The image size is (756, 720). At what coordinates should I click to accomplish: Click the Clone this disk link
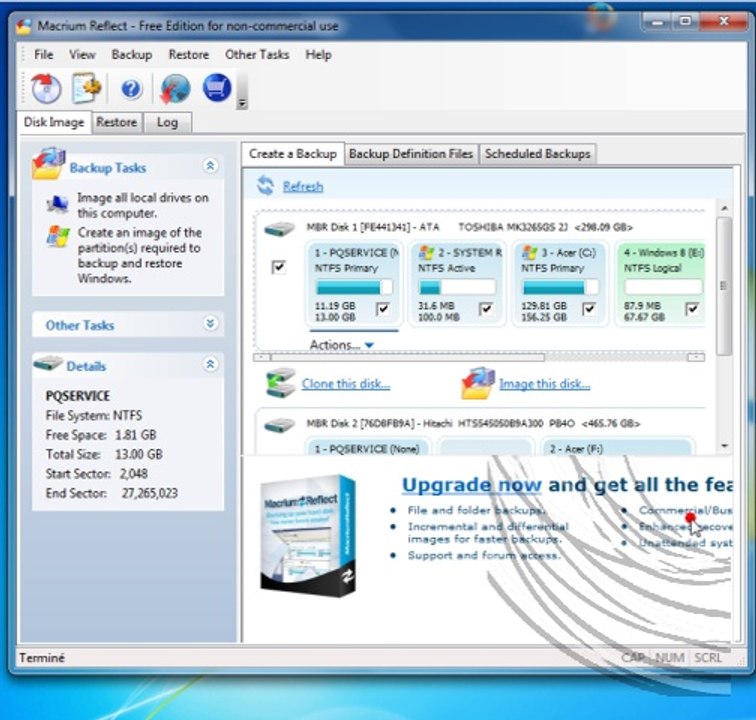pos(346,384)
